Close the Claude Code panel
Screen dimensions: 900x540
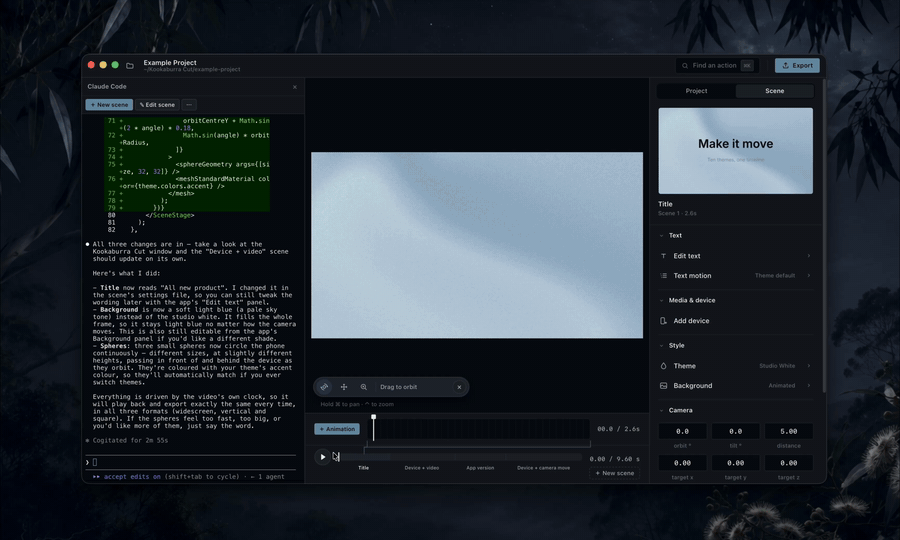294,87
